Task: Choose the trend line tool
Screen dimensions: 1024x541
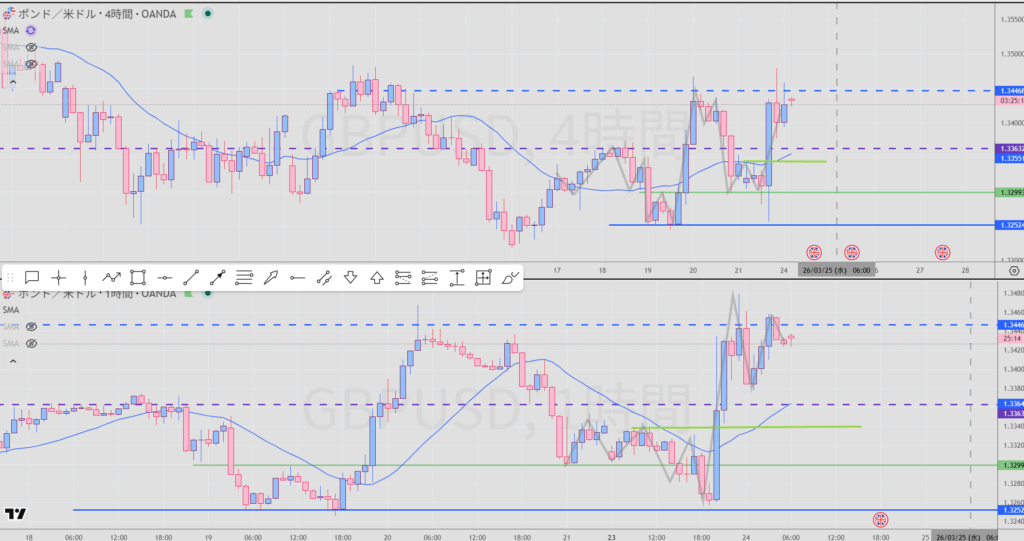Action: [x=191, y=278]
